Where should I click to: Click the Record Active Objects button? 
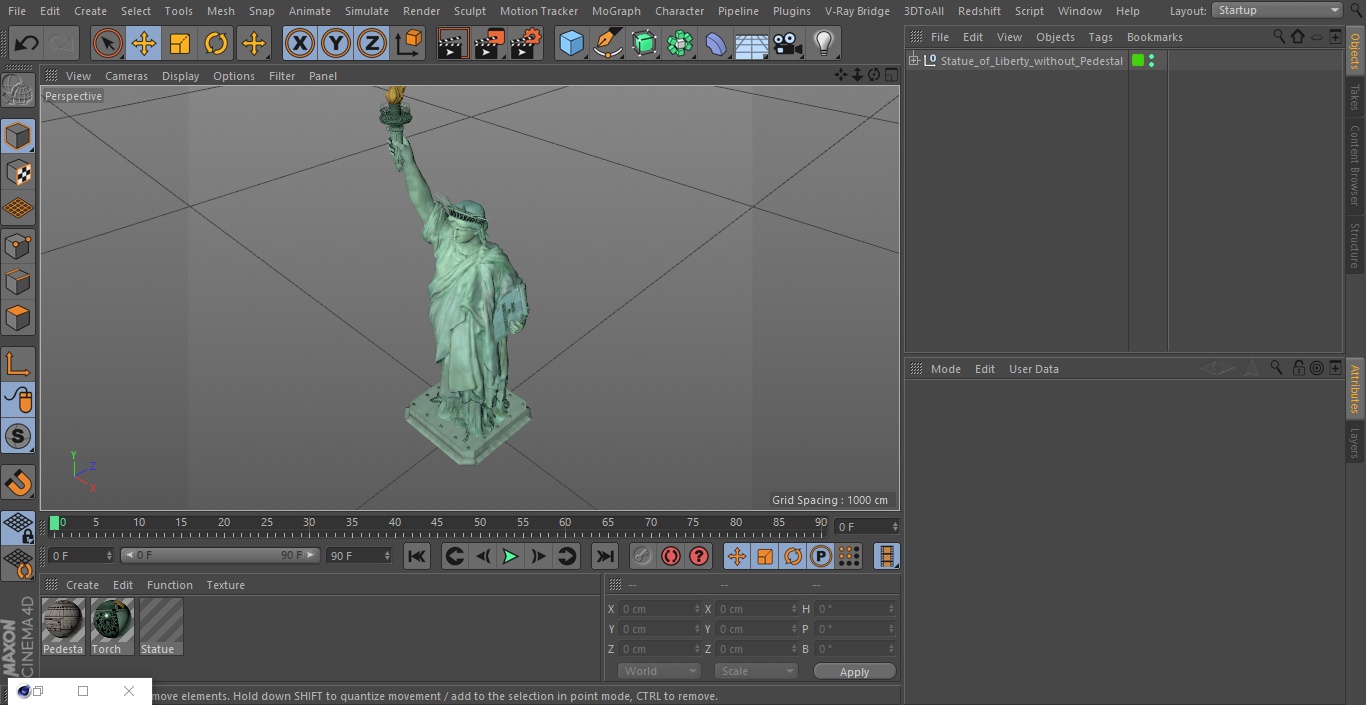[x=643, y=556]
